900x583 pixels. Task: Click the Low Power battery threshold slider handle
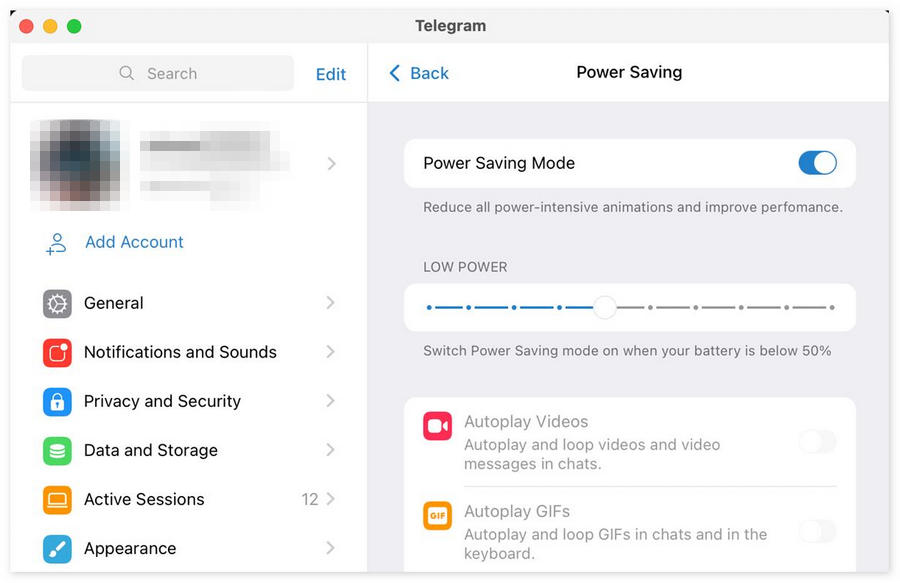click(x=604, y=308)
